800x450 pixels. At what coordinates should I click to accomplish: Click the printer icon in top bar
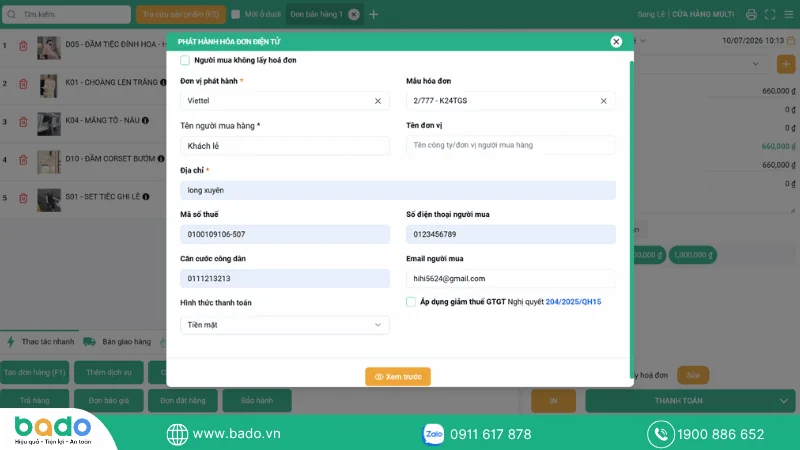tap(751, 14)
